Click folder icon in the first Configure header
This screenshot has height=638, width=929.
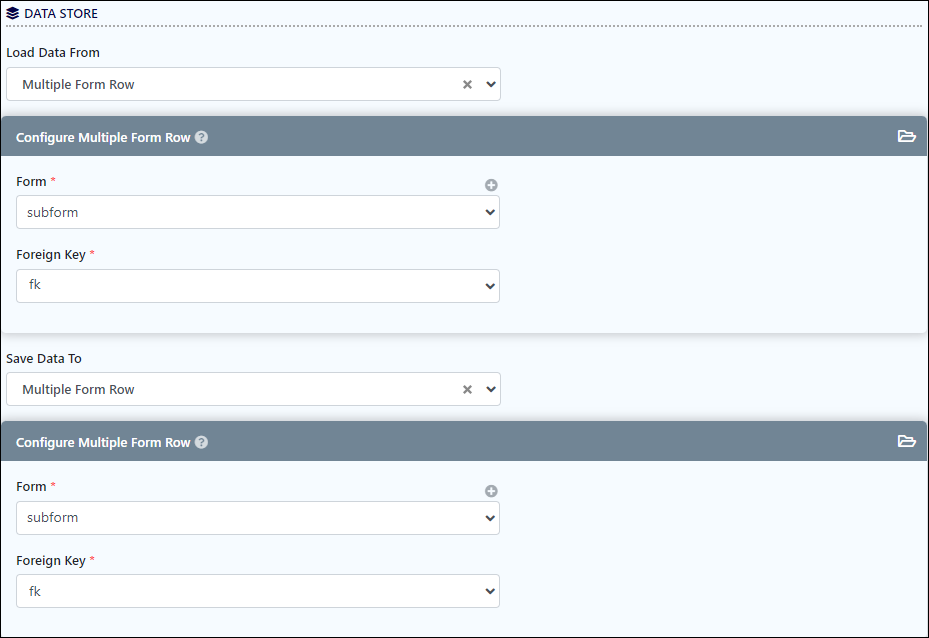coord(906,136)
